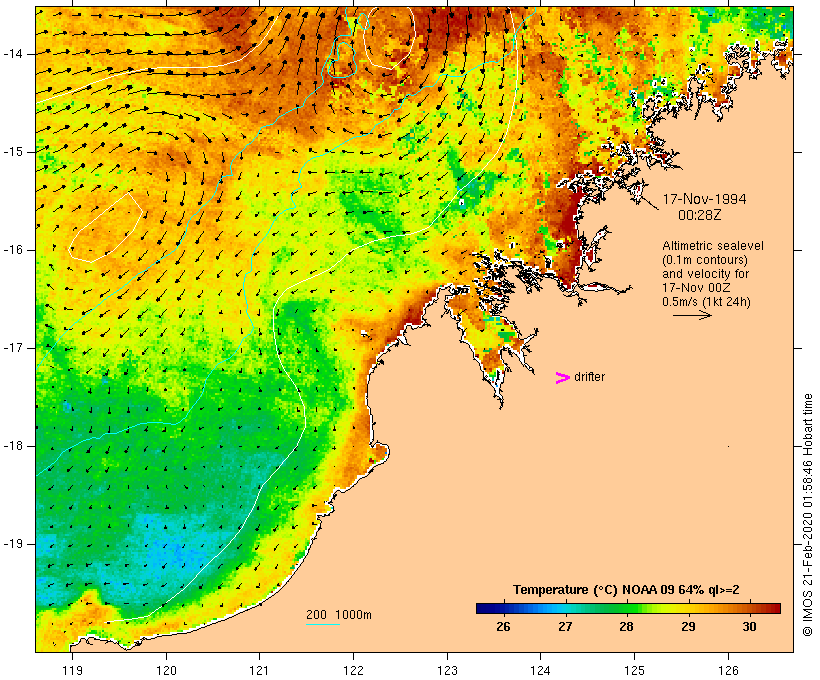Screen dimensions: 820x680
Task: Click the magenta drifter marker symbol
Action: [x=563, y=378]
